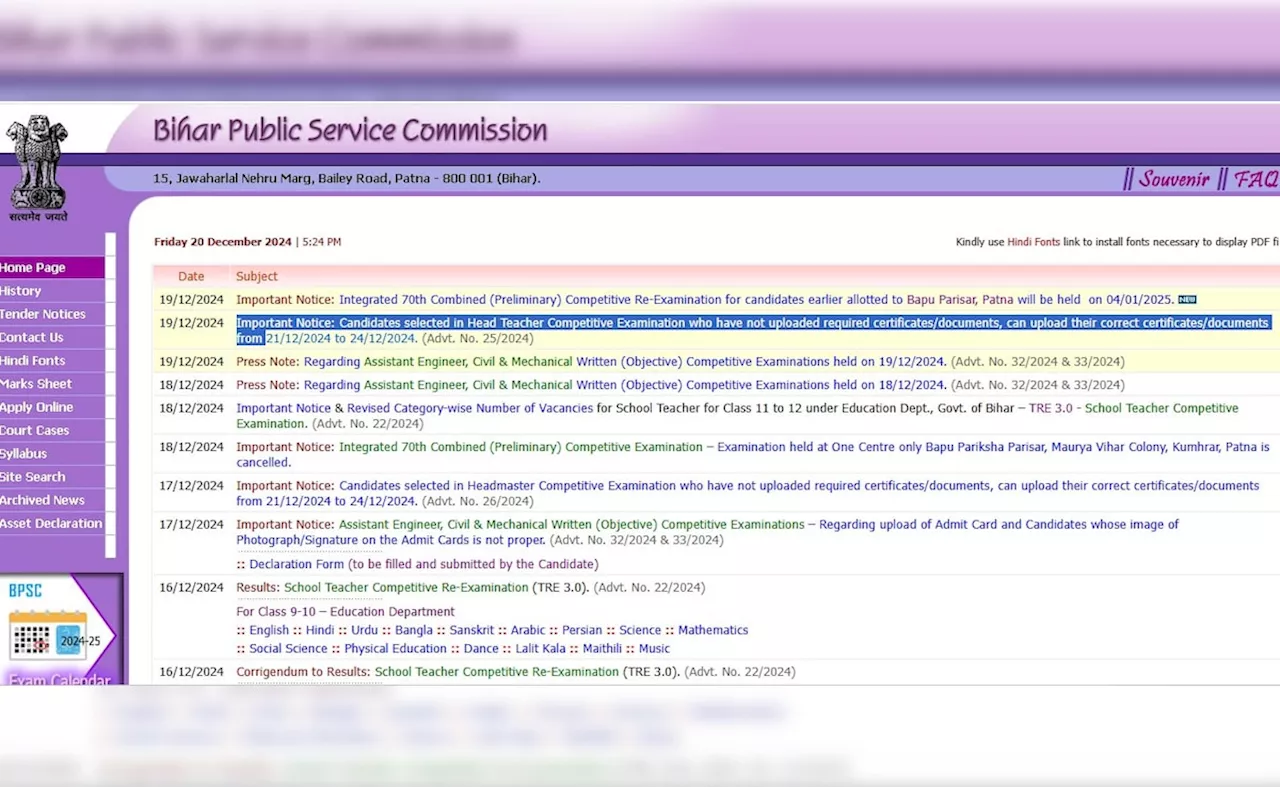1280x787 pixels.
Task: Open the Urdu result link
Action: pos(364,630)
